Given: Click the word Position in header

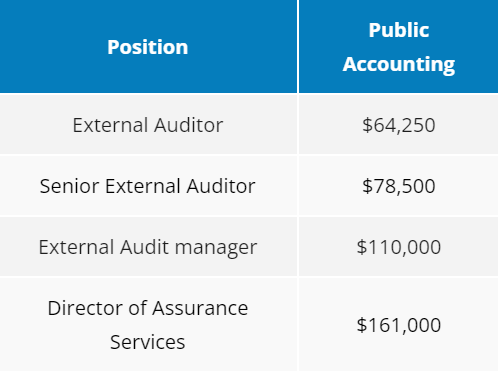Looking at the screenshot, I should (x=148, y=47).
